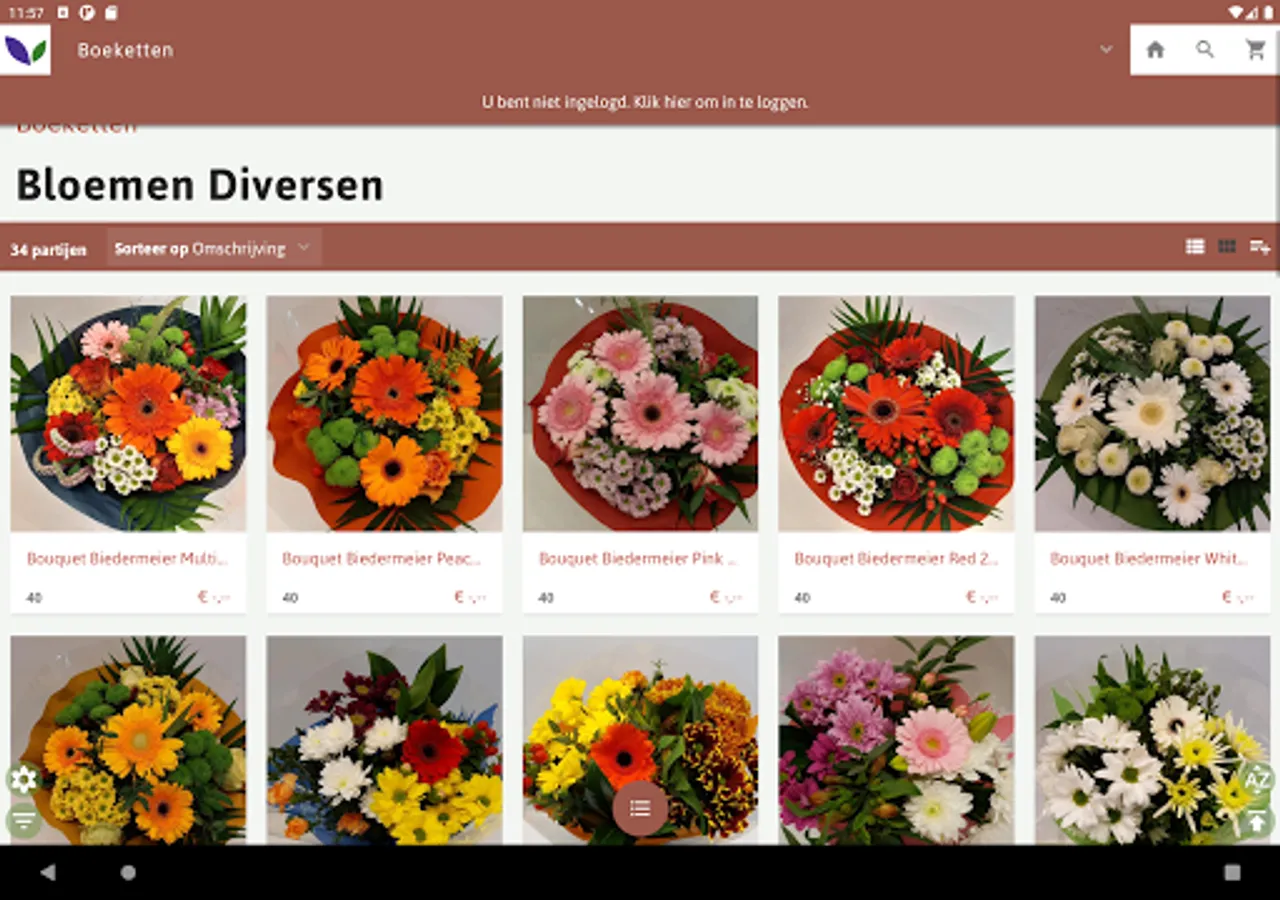The width and height of the screenshot is (1280, 900).
Task: Click the price on Biedermeier Multi card
Action: point(215,597)
